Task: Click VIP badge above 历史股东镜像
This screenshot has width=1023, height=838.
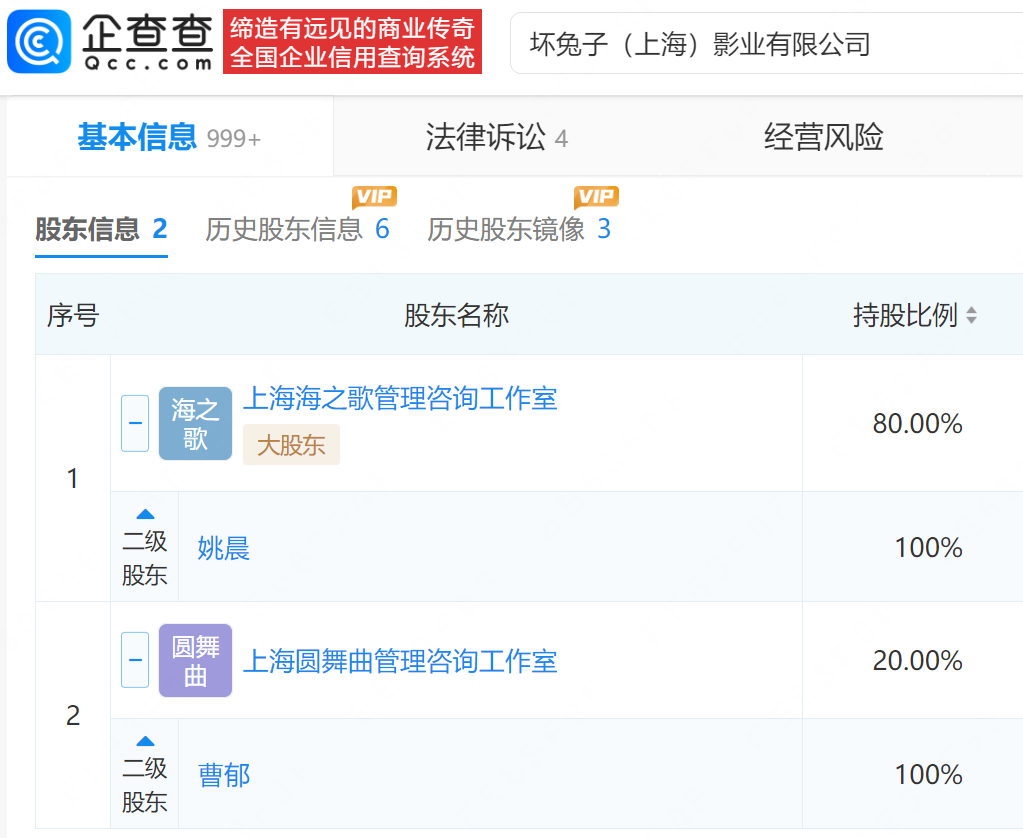Action: 596,196
